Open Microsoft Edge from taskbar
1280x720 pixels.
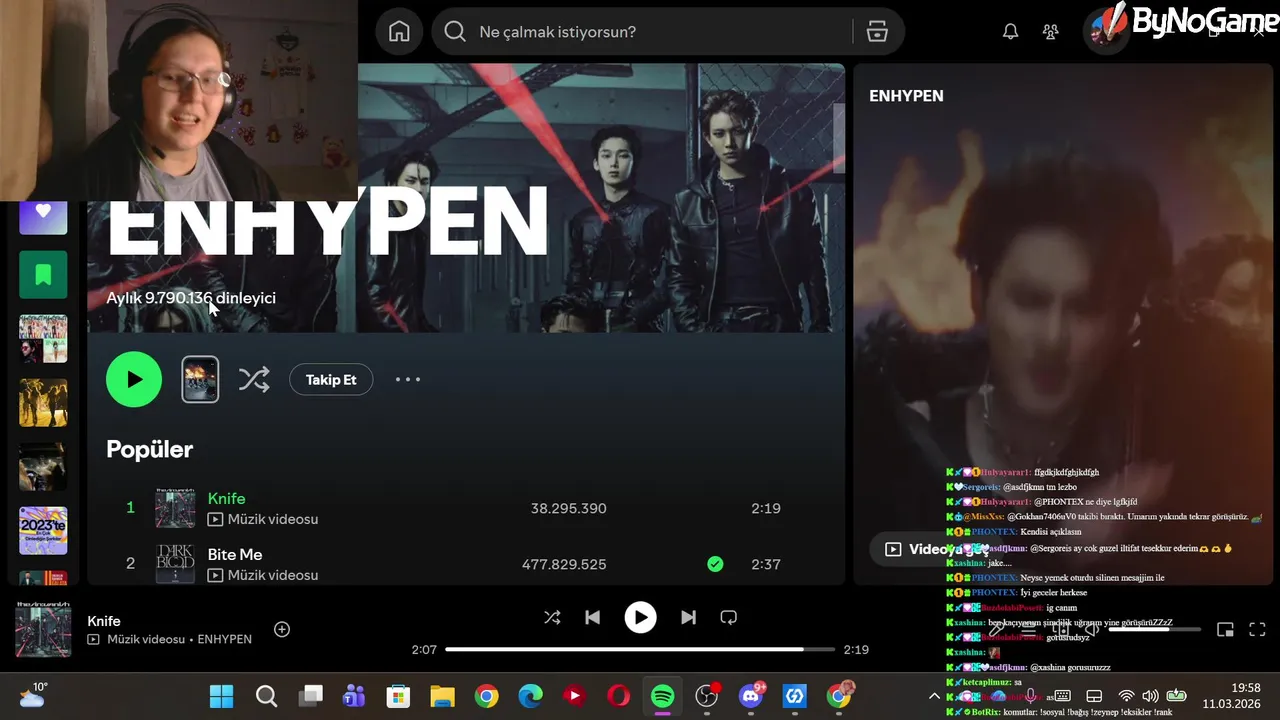[x=530, y=696]
